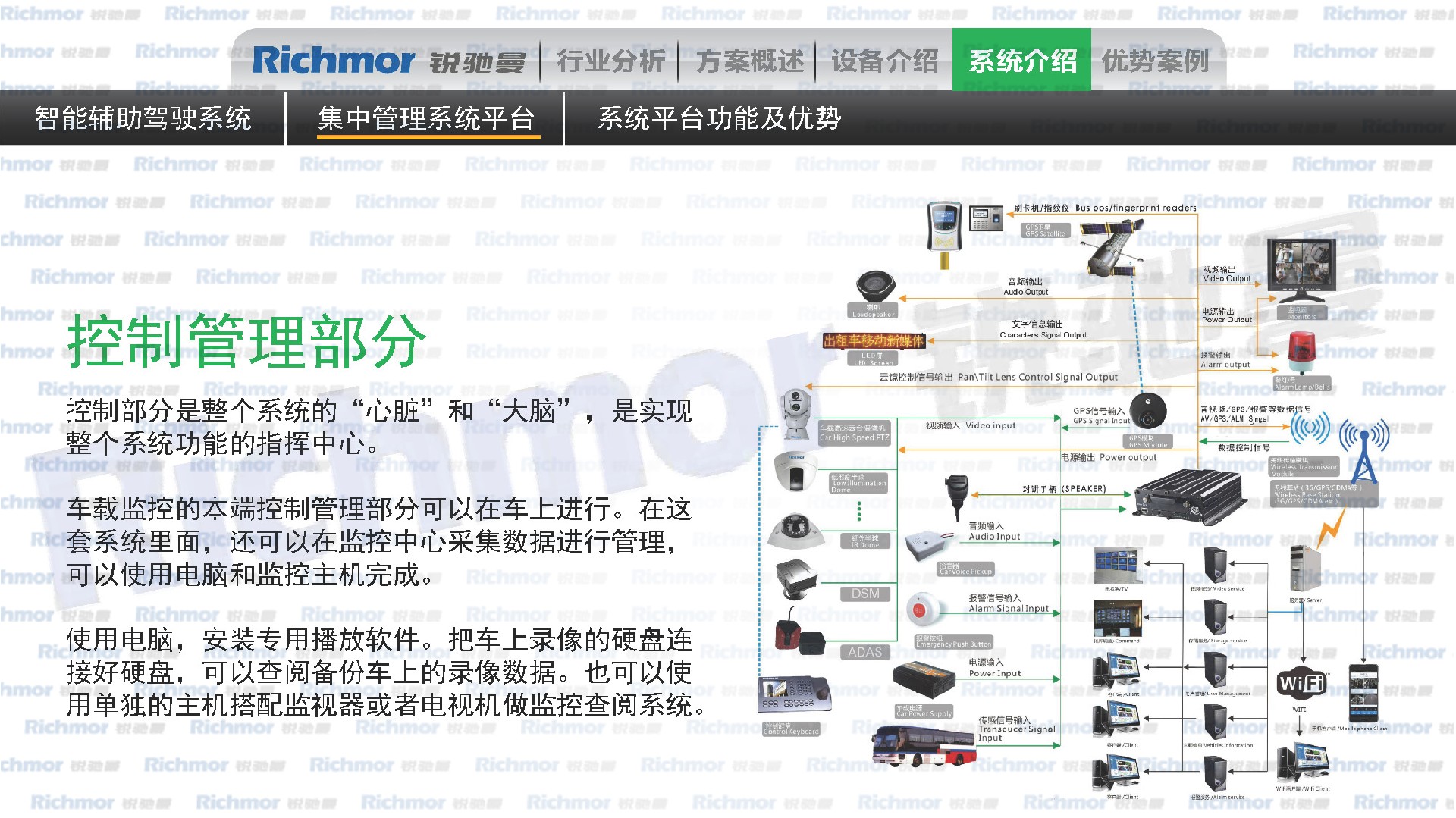
Task: Click the central mobile DVR recorder unit
Action: [x=1189, y=497]
